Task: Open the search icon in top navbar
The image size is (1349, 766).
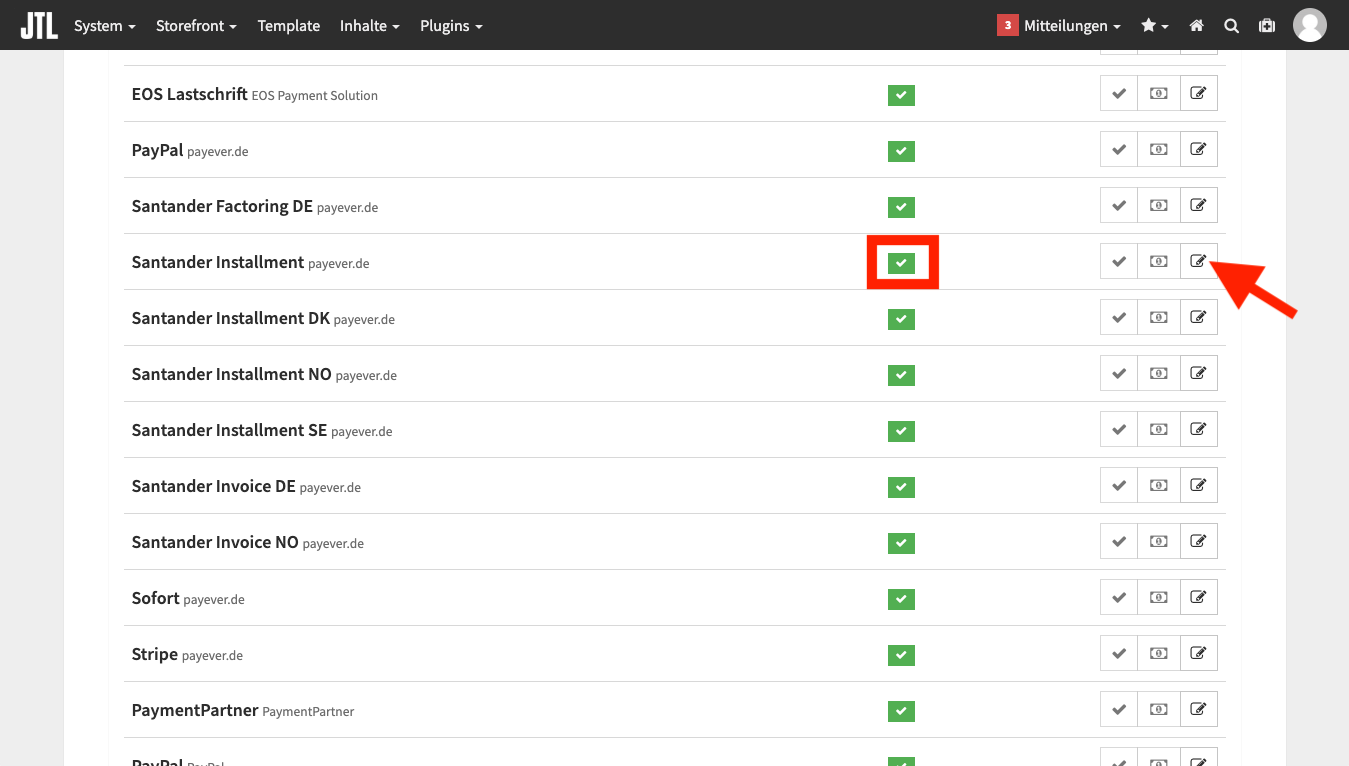Action: pyautogui.click(x=1231, y=26)
